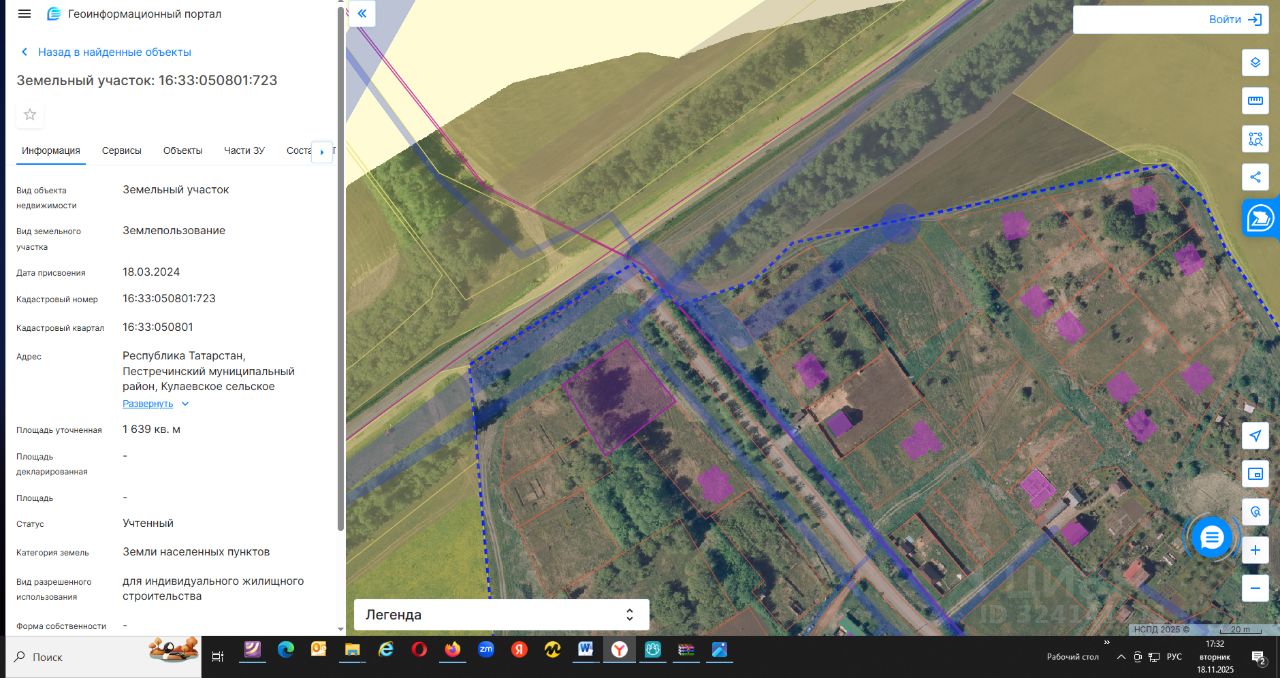Open the Части ЗУ tab
This screenshot has width=1280, height=678.
tap(244, 151)
